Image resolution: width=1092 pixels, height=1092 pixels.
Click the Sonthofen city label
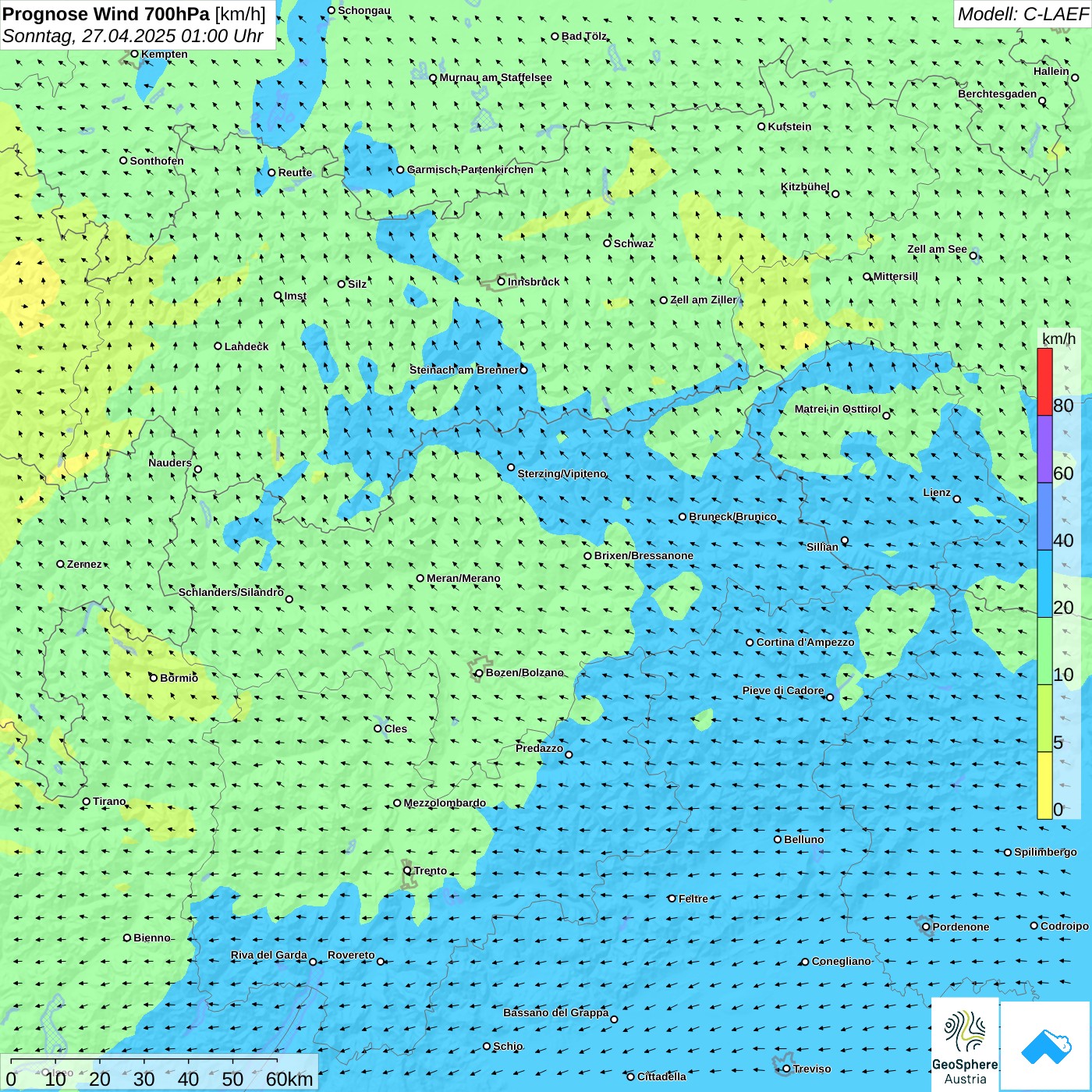click(157, 161)
